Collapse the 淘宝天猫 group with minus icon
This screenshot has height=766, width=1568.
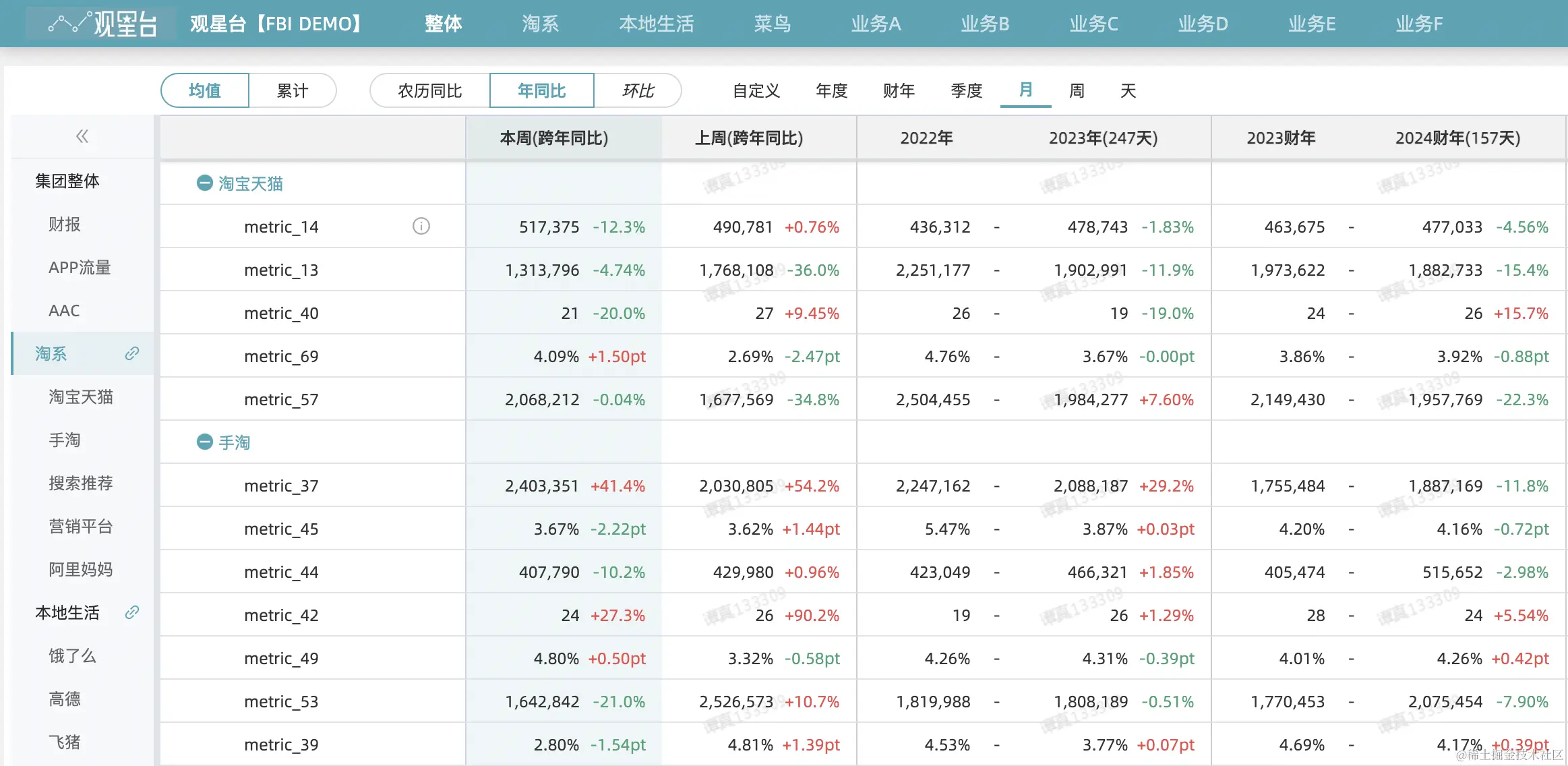tap(204, 183)
